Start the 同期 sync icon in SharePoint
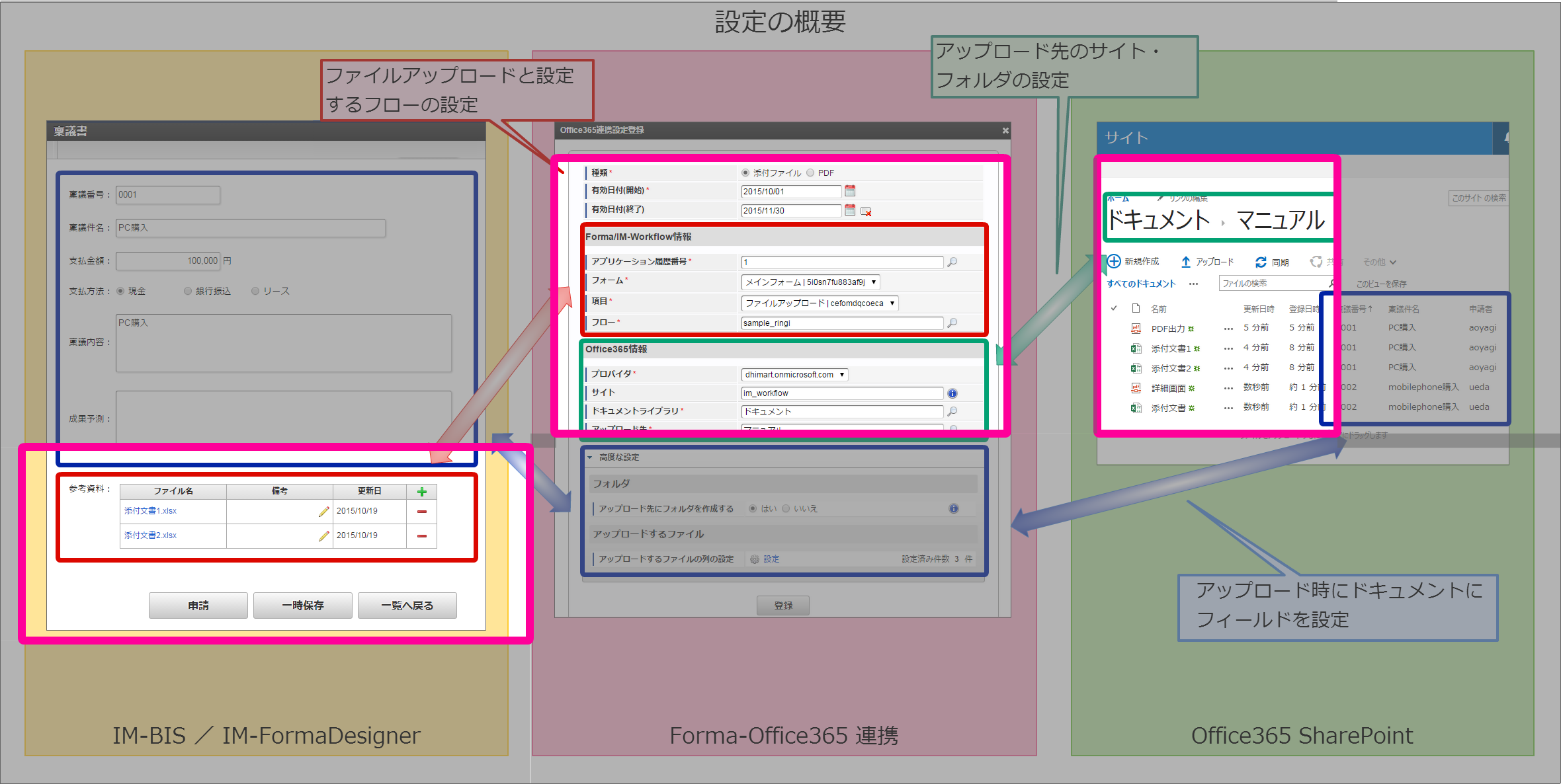Viewport: 1561px width, 784px height. click(1260, 261)
